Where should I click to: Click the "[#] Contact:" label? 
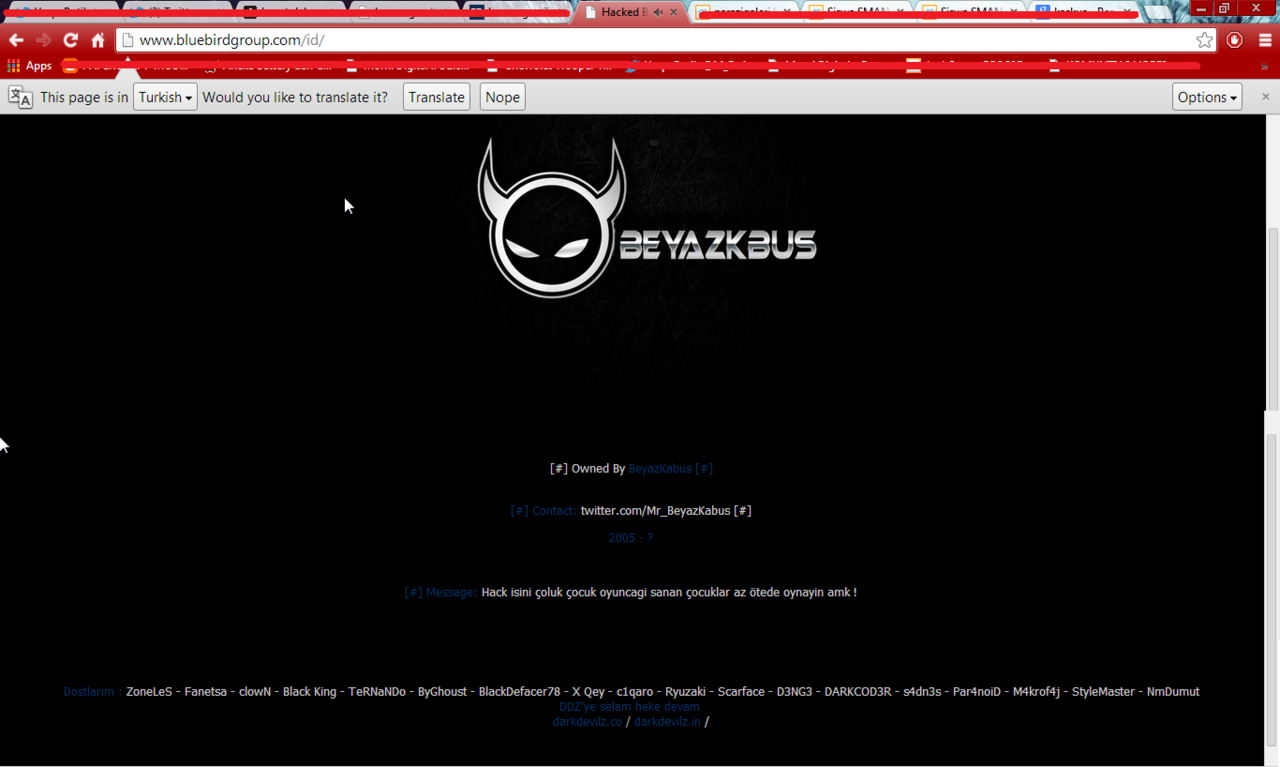tap(543, 510)
